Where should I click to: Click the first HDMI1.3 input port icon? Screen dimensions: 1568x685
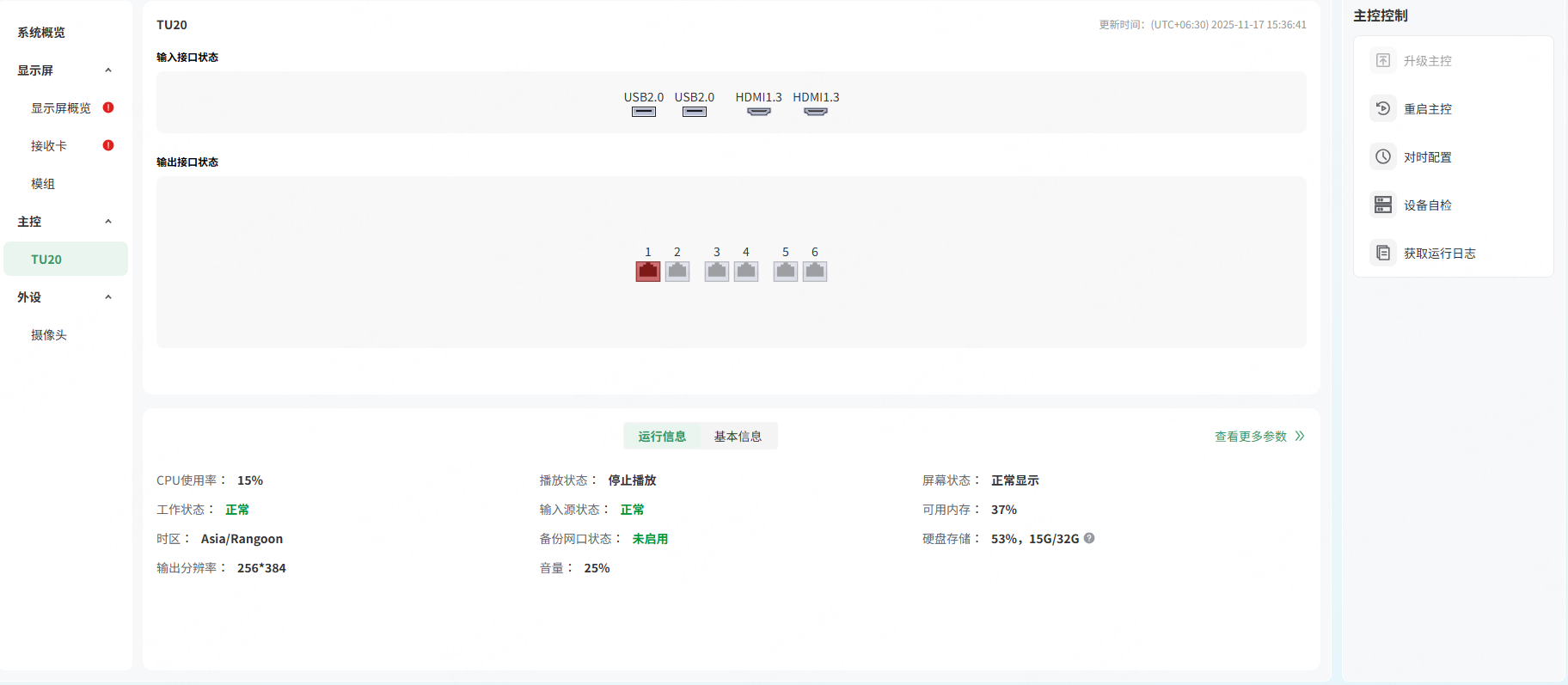(x=758, y=112)
